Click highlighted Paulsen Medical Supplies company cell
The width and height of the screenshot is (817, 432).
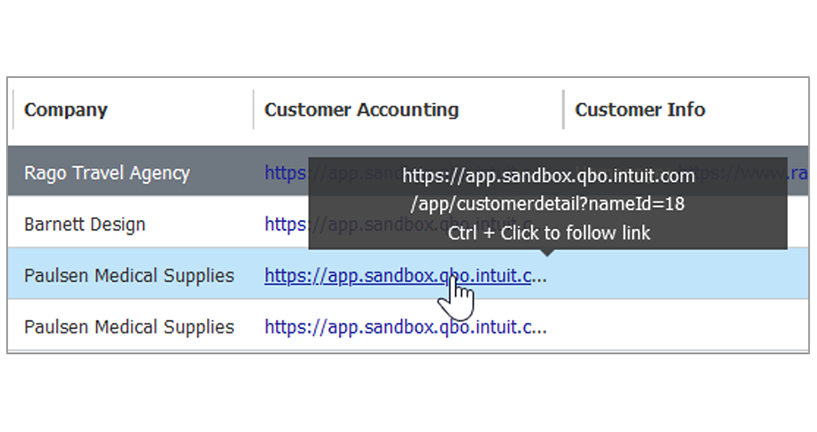[129, 275]
